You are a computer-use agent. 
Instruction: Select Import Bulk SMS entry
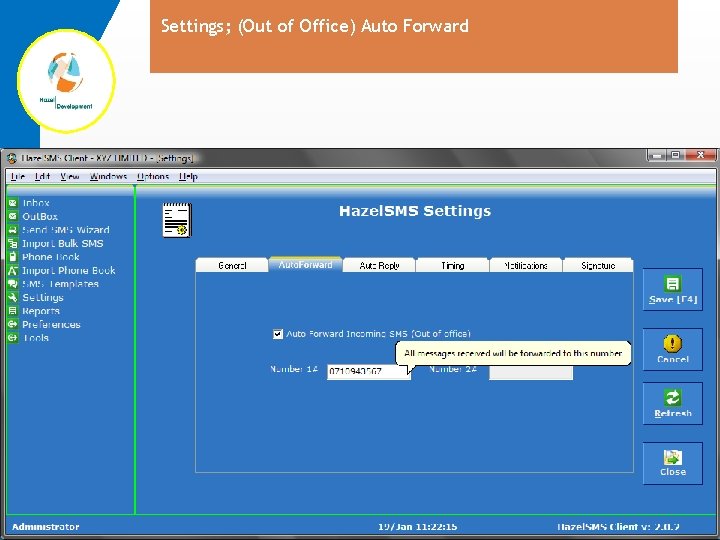click(x=62, y=243)
